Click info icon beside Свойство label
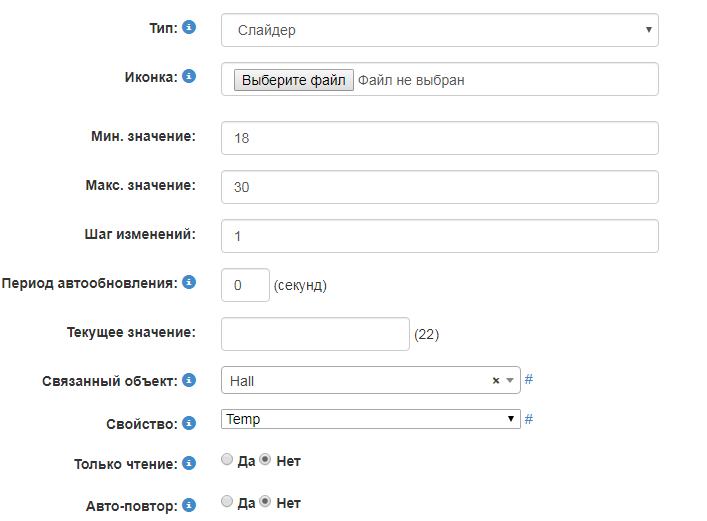 click(x=189, y=423)
